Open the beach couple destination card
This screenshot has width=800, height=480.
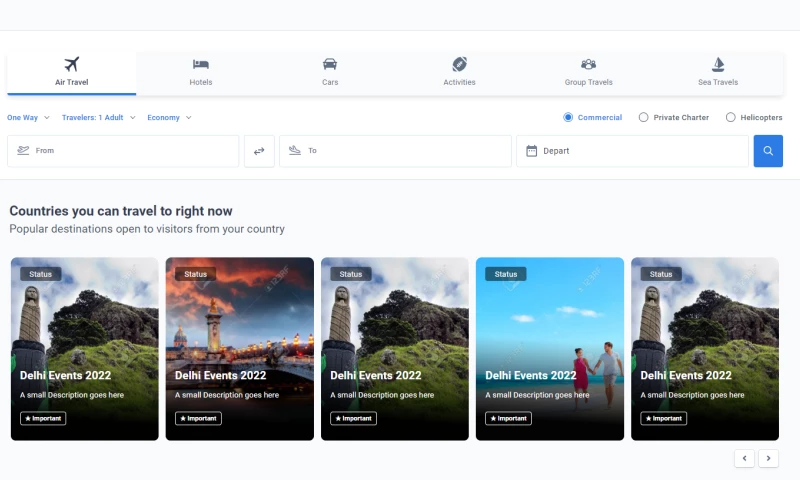[550, 349]
